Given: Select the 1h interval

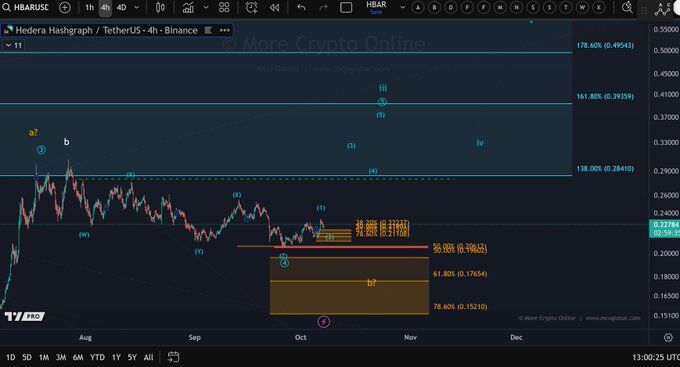Looking at the screenshot, I should pos(89,7).
